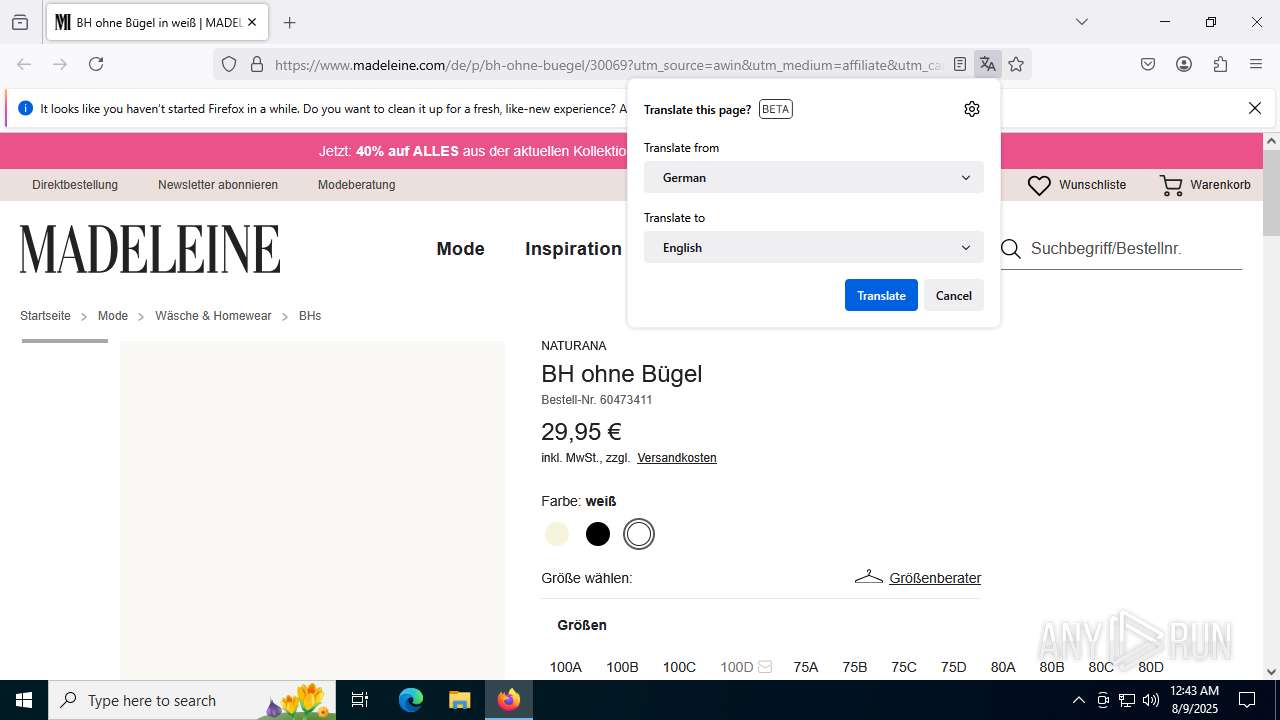This screenshot has width=1280, height=720.
Task: Open the Größenberater size guide
Action: point(917,578)
